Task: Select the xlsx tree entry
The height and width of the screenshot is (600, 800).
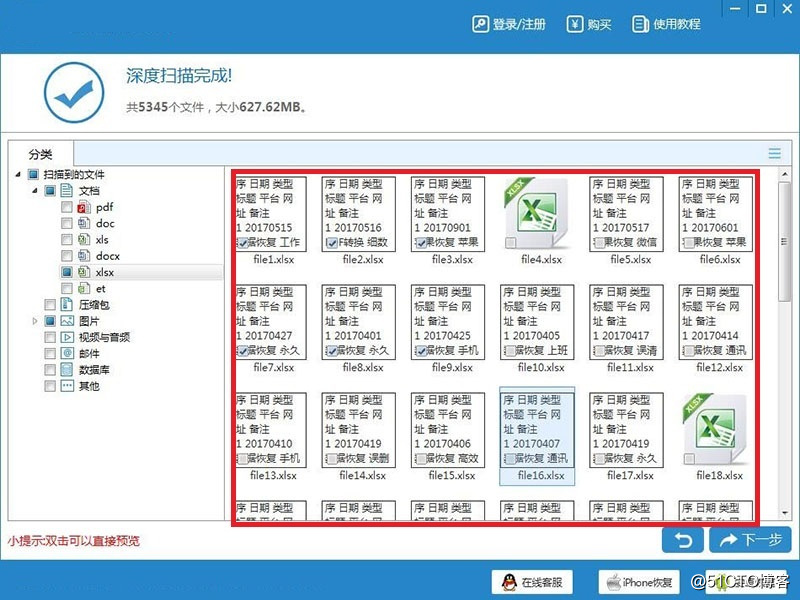Action: click(105, 272)
